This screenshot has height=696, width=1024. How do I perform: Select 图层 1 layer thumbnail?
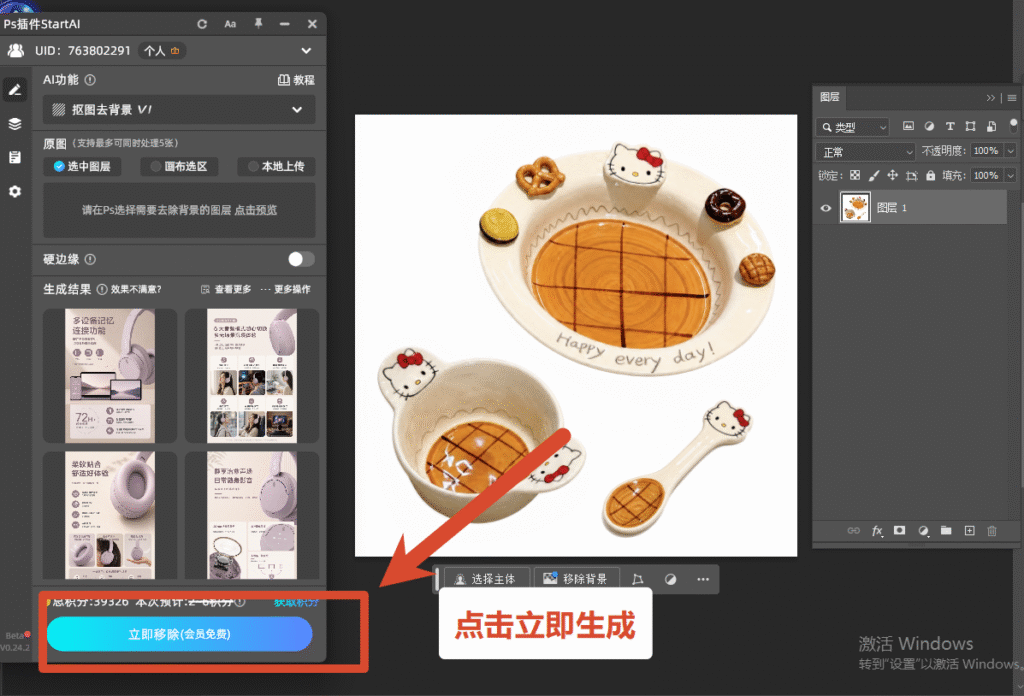(x=855, y=208)
